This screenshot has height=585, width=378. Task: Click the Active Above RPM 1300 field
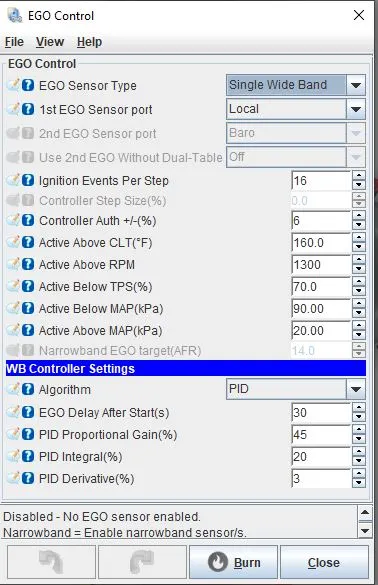(x=321, y=265)
